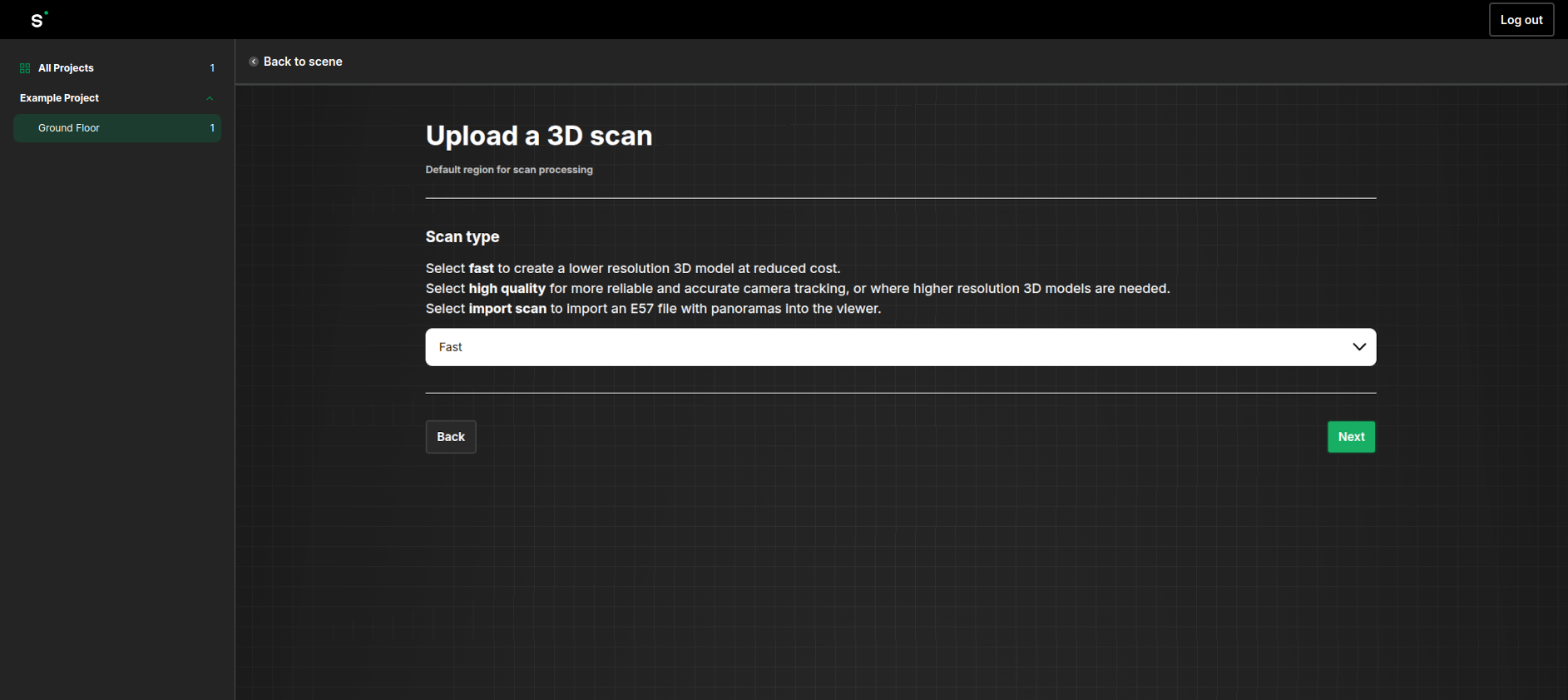
Task: Log out using the header button
Action: 1521,20
